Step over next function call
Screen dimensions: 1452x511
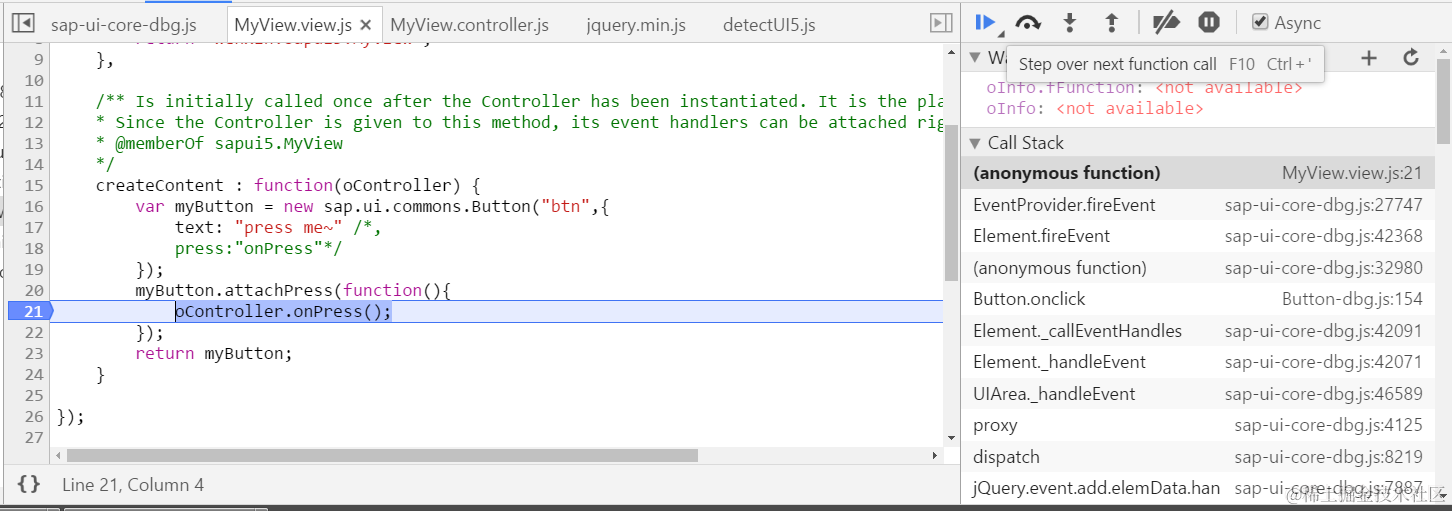tap(1028, 22)
